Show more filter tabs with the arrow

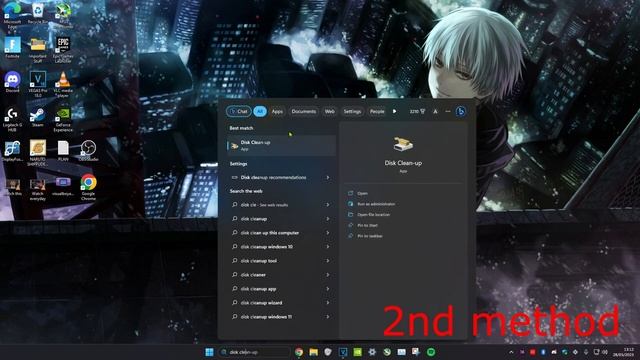[394, 111]
